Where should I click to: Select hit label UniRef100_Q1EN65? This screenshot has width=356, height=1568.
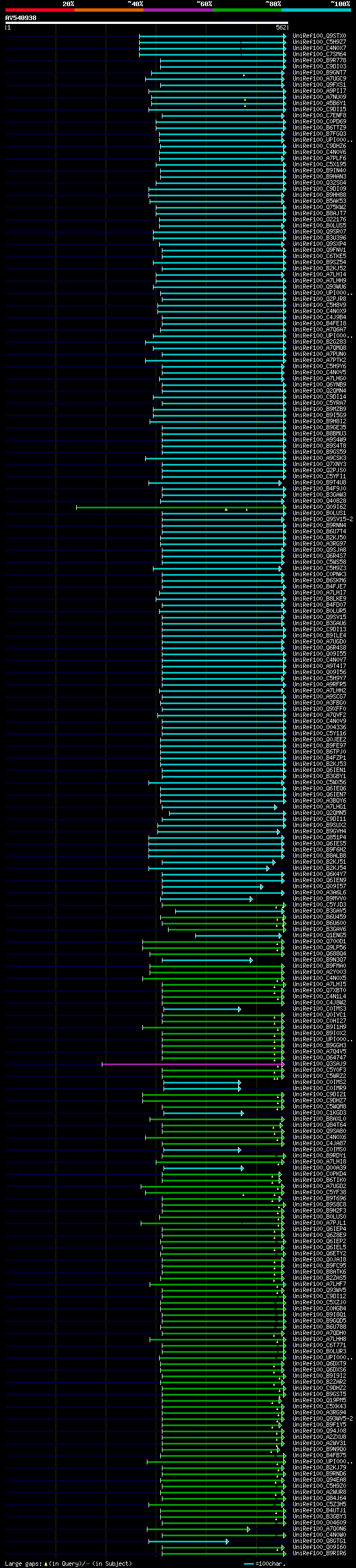[x=319, y=935]
